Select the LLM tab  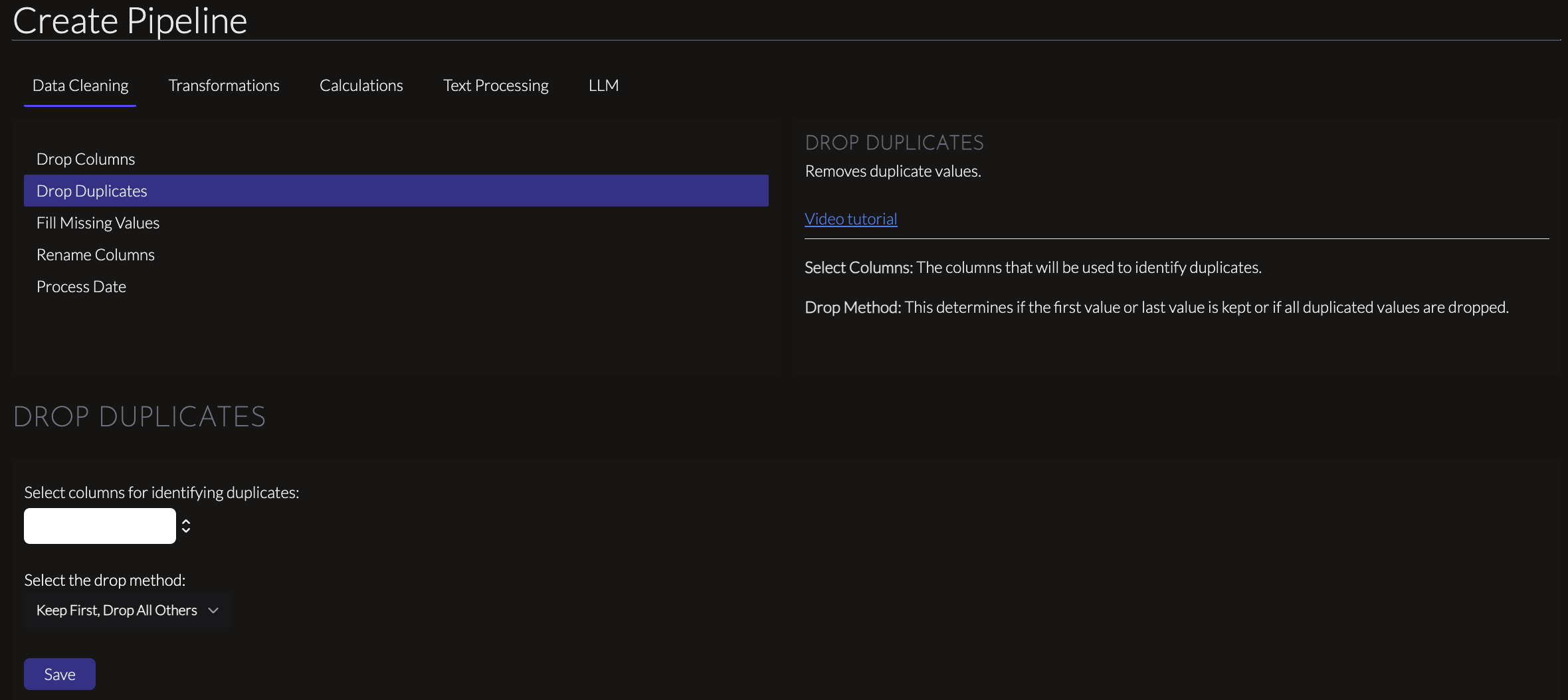[603, 86]
